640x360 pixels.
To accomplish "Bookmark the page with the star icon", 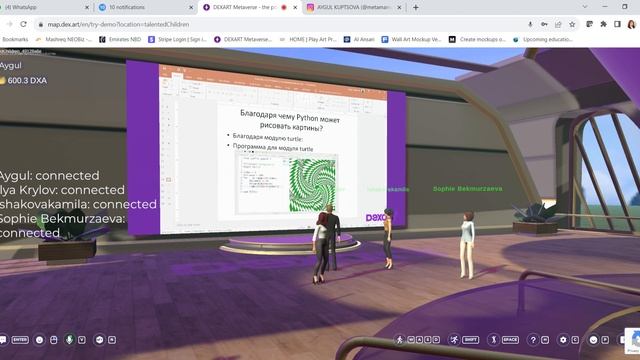I will pyautogui.click(x=572, y=24).
